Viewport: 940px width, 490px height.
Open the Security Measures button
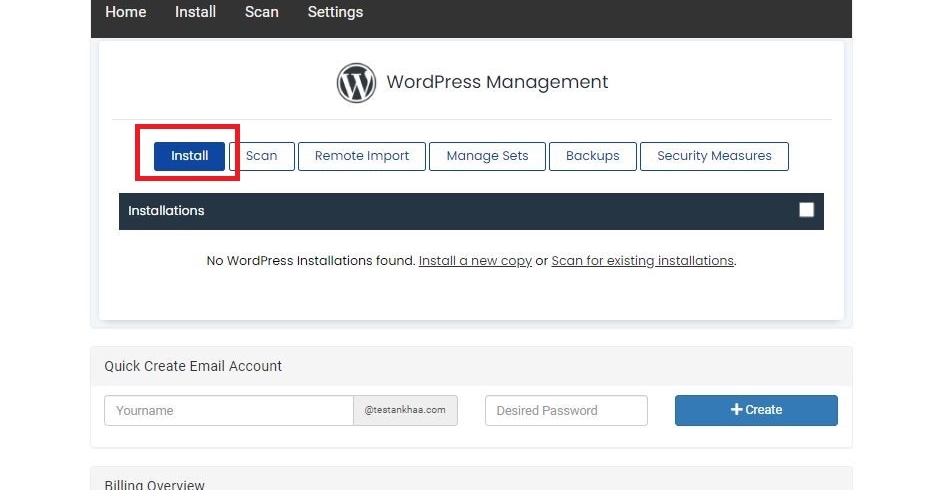[714, 156]
